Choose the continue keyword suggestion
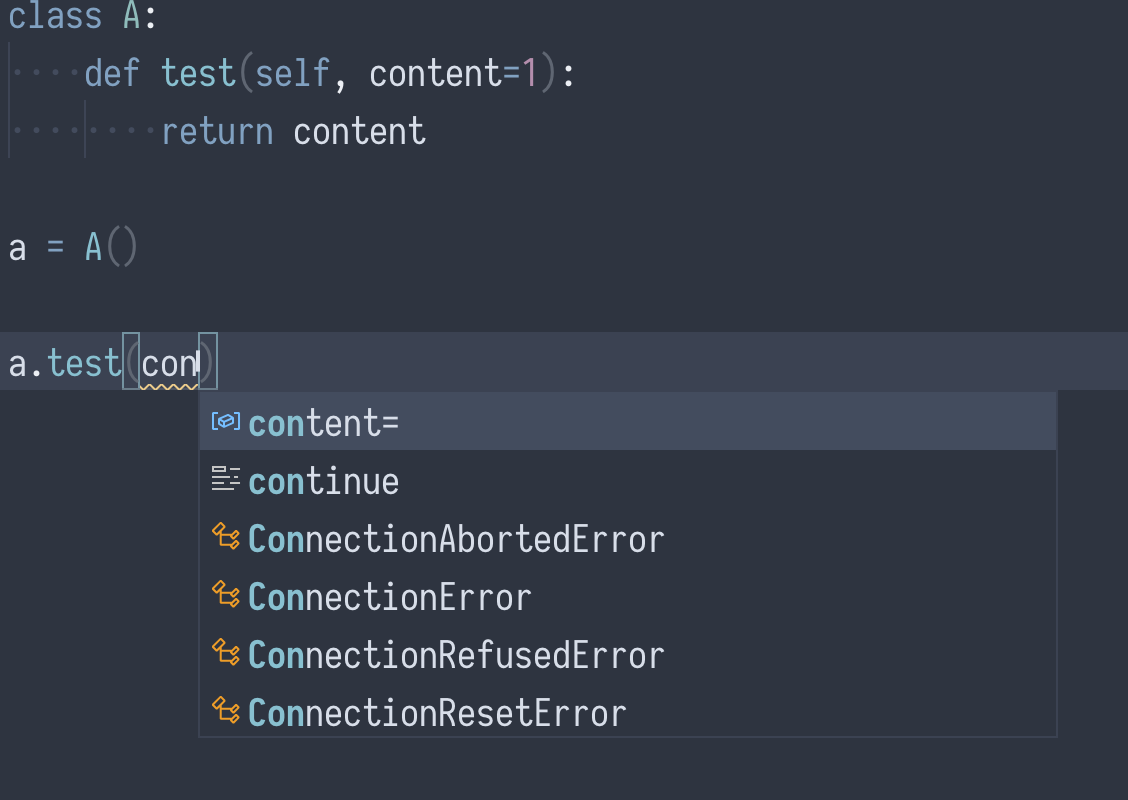This screenshot has width=1128, height=800. (x=627, y=479)
